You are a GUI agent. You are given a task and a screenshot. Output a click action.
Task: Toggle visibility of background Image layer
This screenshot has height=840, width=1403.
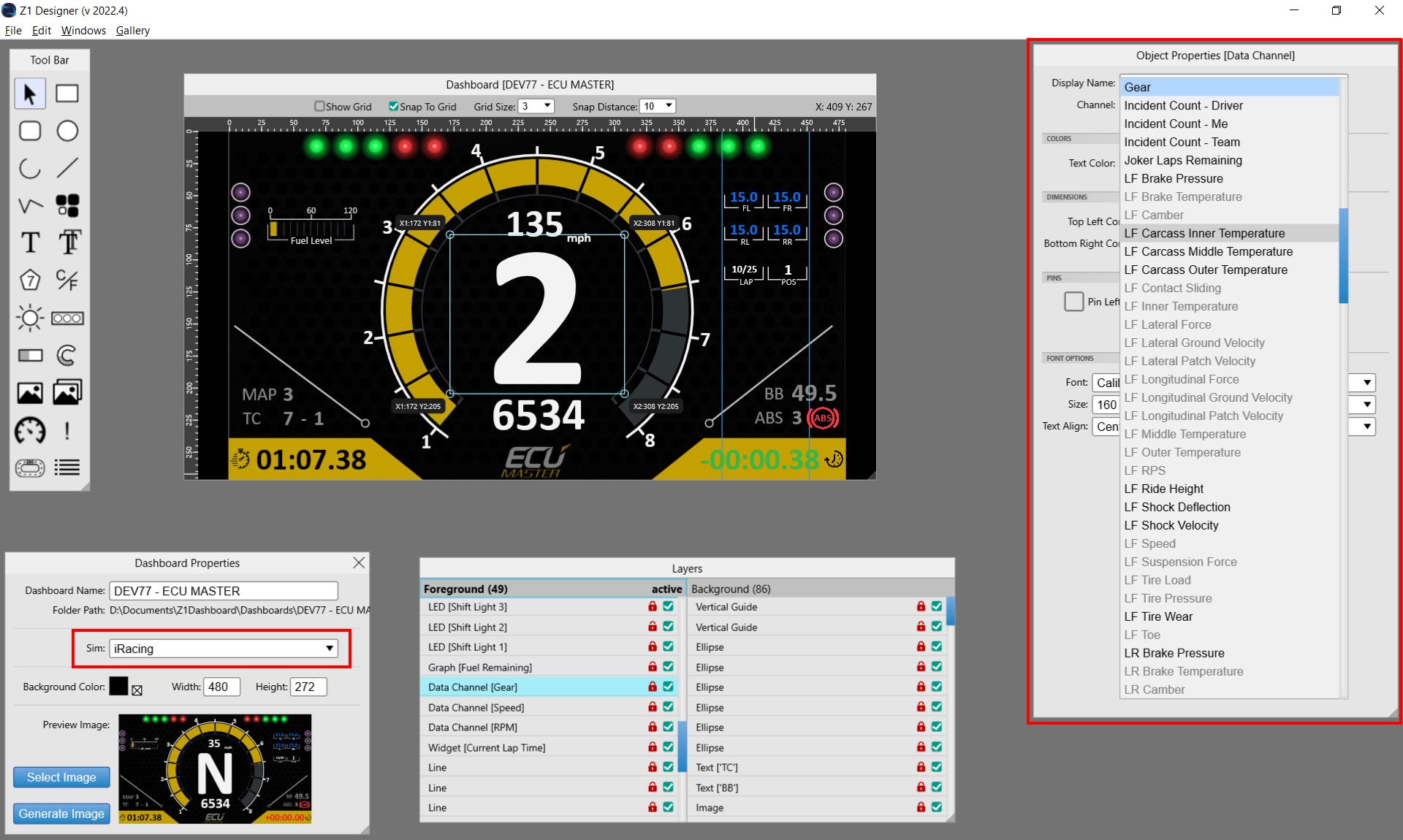[937, 807]
